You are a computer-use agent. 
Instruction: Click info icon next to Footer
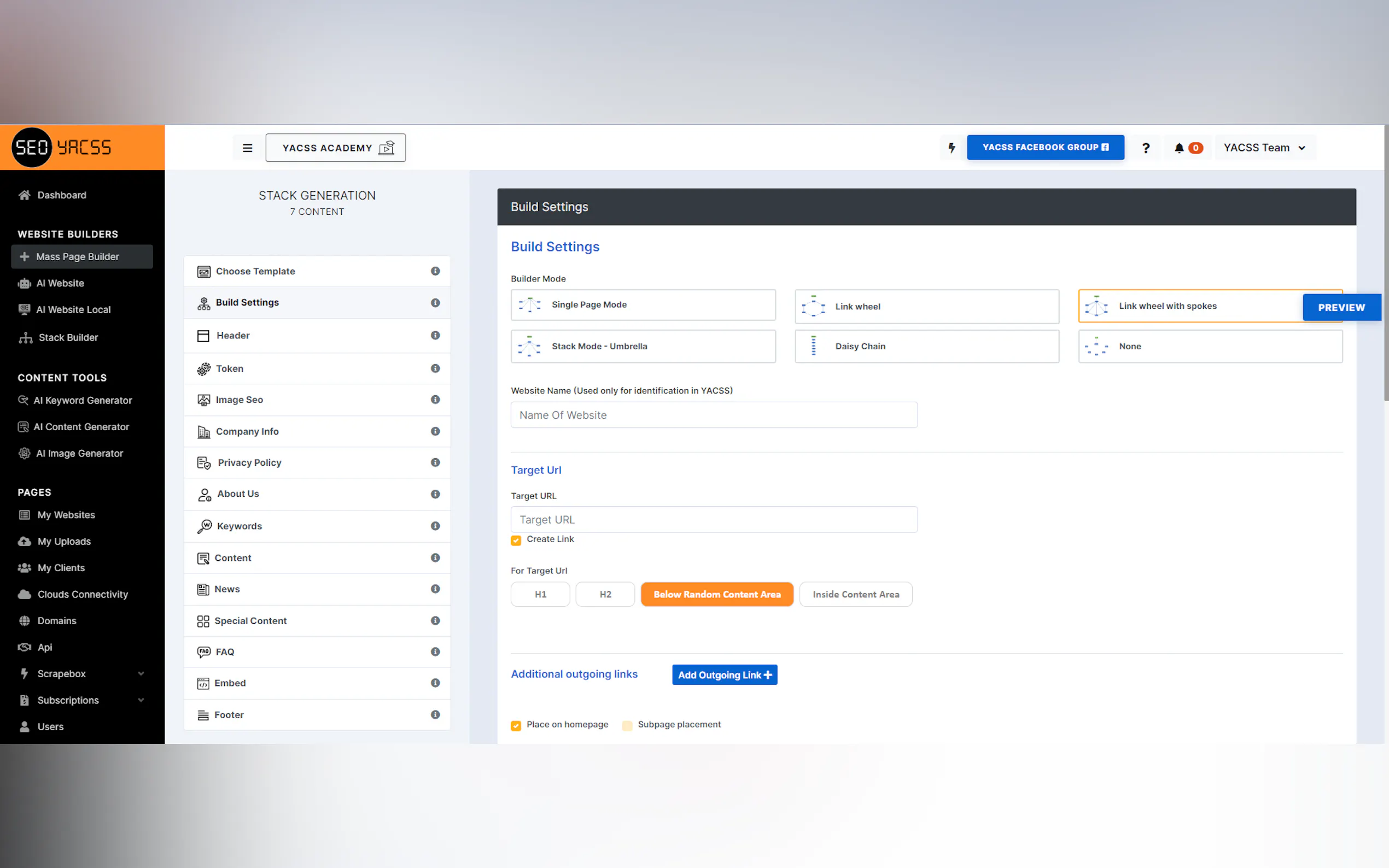435,715
